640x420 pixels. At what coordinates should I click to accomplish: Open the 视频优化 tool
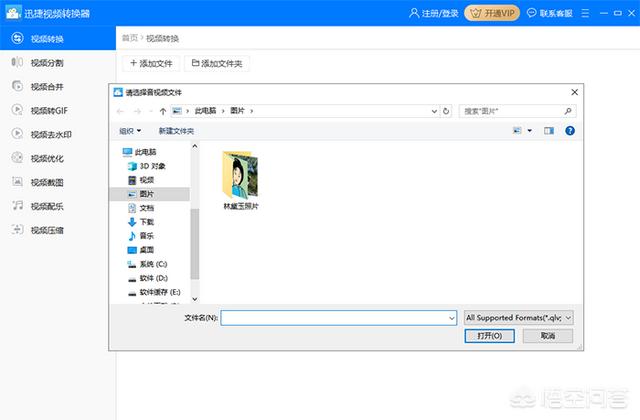pos(46,158)
